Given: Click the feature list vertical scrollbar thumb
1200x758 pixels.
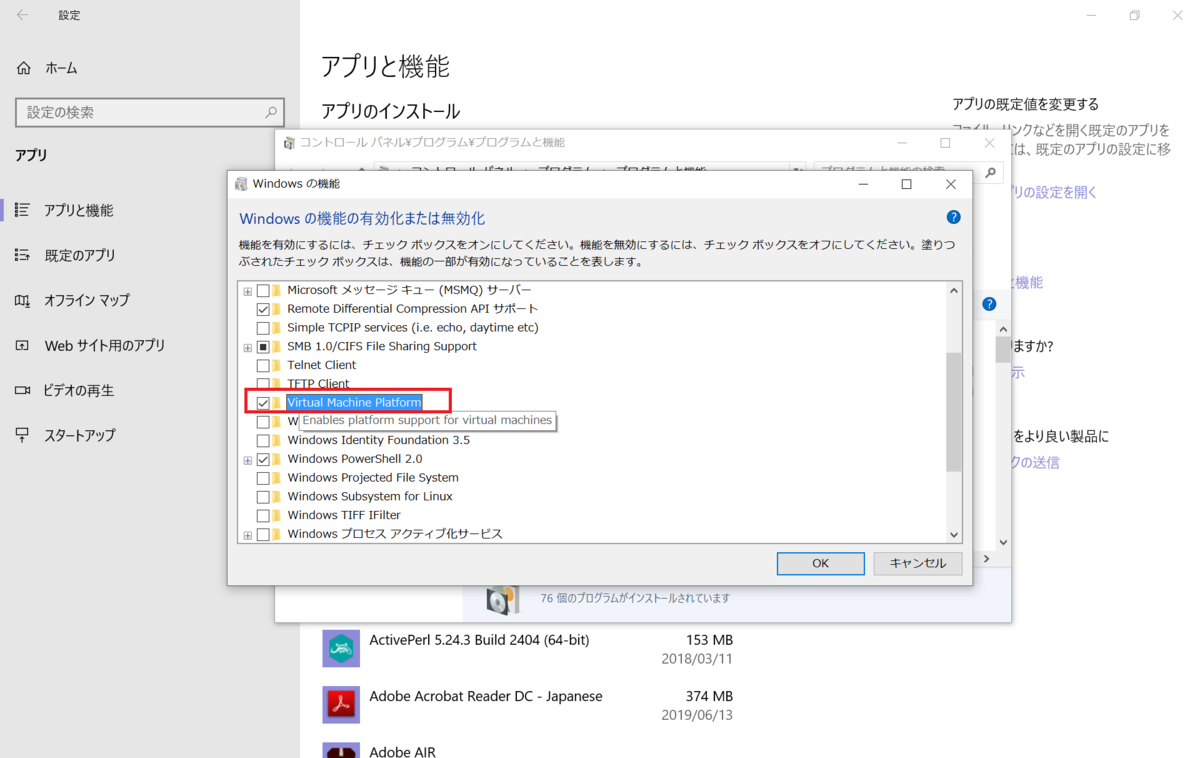Looking at the screenshot, I should point(953,411).
